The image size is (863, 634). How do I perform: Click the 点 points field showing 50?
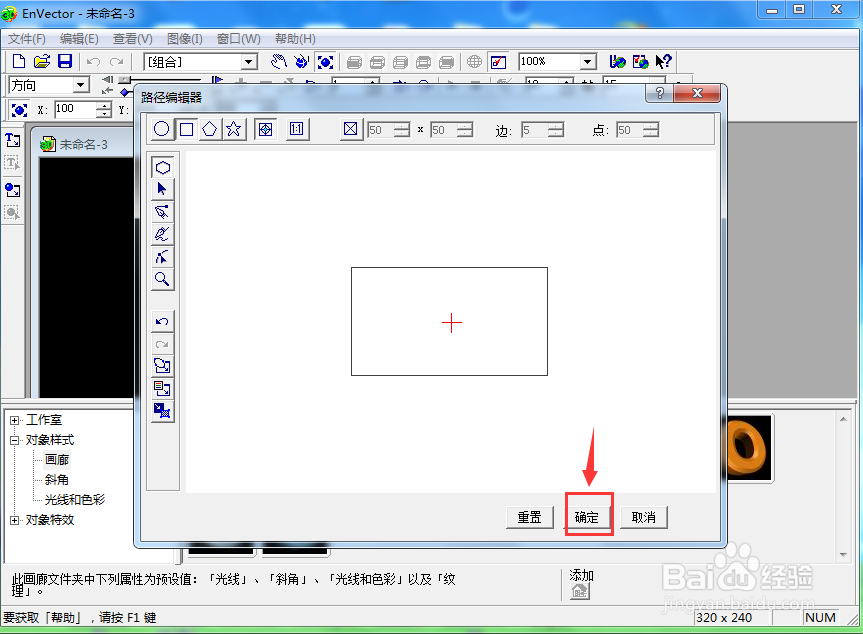pos(630,130)
